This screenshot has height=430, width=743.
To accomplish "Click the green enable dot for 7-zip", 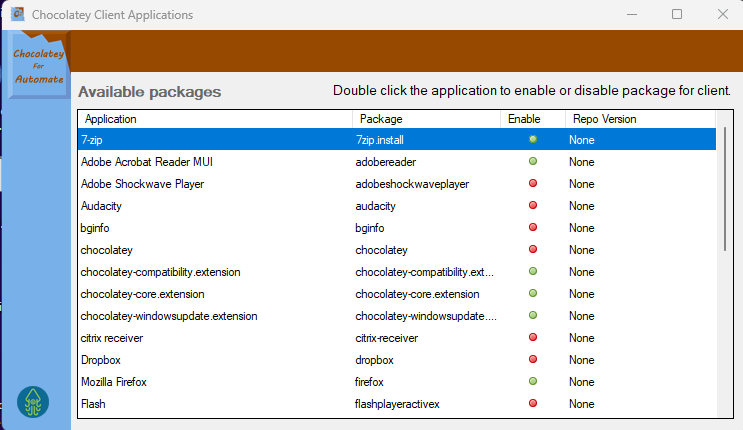I will click(533, 139).
